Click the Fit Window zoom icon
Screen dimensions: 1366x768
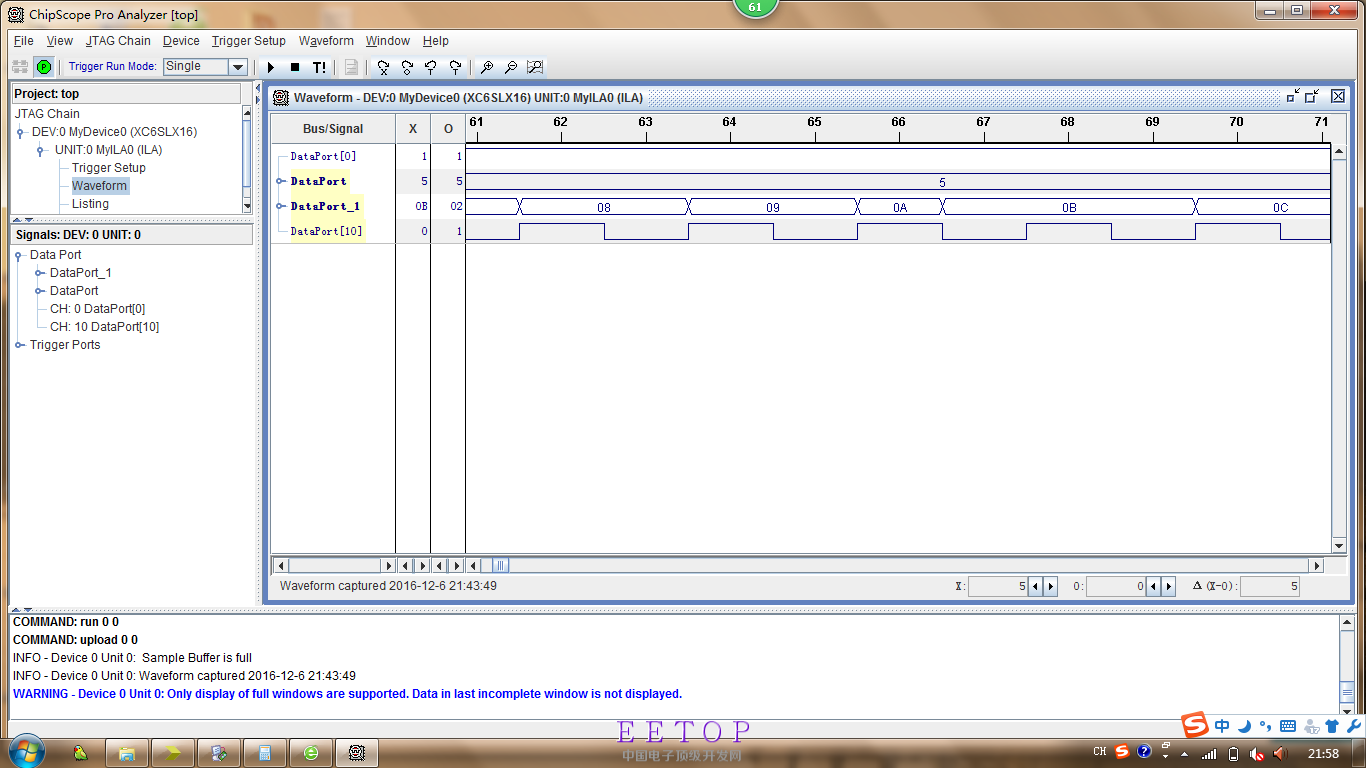click(x=535, y=67)
